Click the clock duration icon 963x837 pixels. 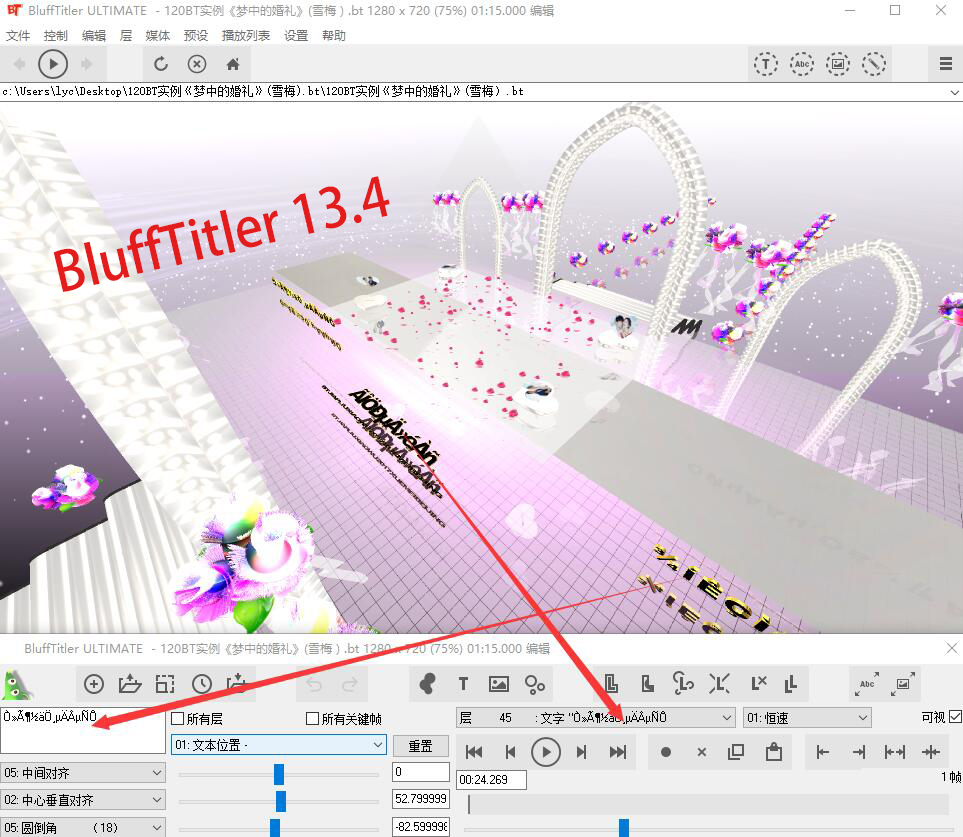click(x=201, y=683)
